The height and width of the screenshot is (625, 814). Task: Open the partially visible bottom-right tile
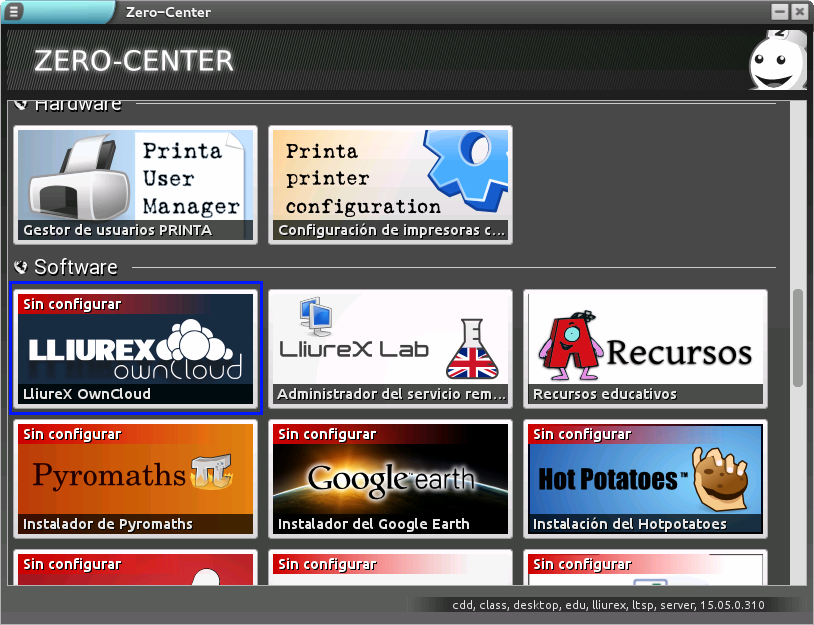(x=645, y=568)
